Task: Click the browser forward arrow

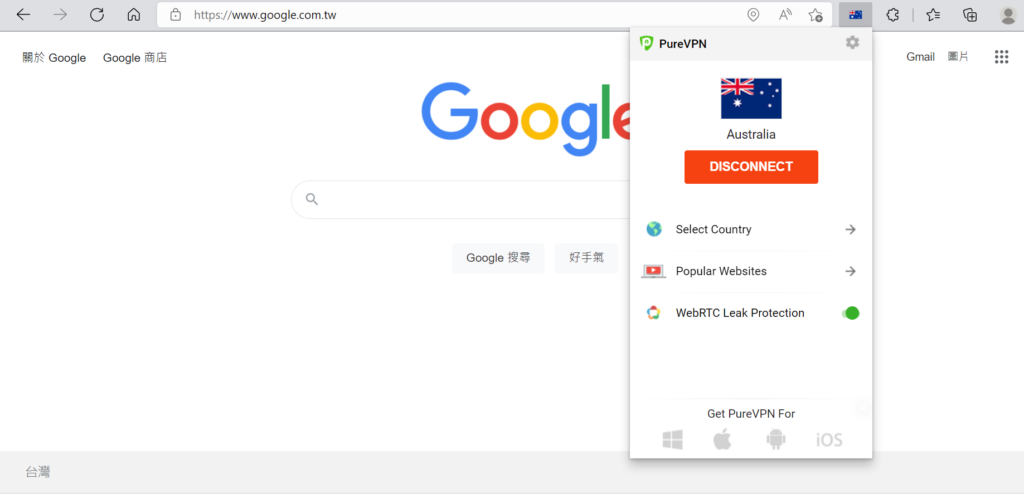Action: click(60, 14)
